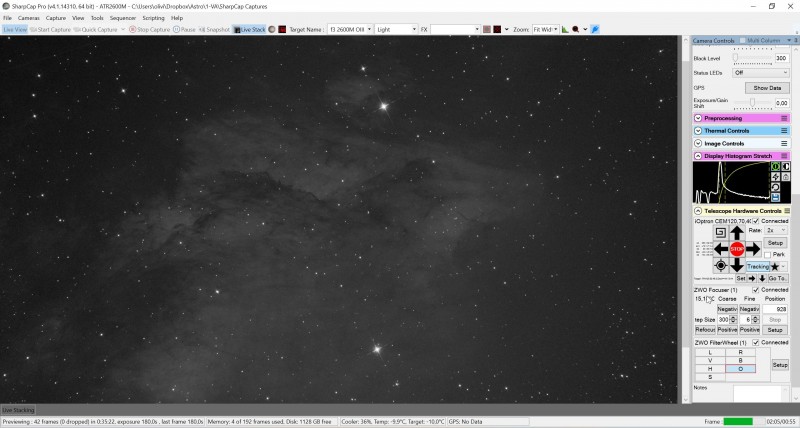Viewport: 800px width, 428px height.
Task: Open the Status LEDs dropdown
Action: click(761, 73)
